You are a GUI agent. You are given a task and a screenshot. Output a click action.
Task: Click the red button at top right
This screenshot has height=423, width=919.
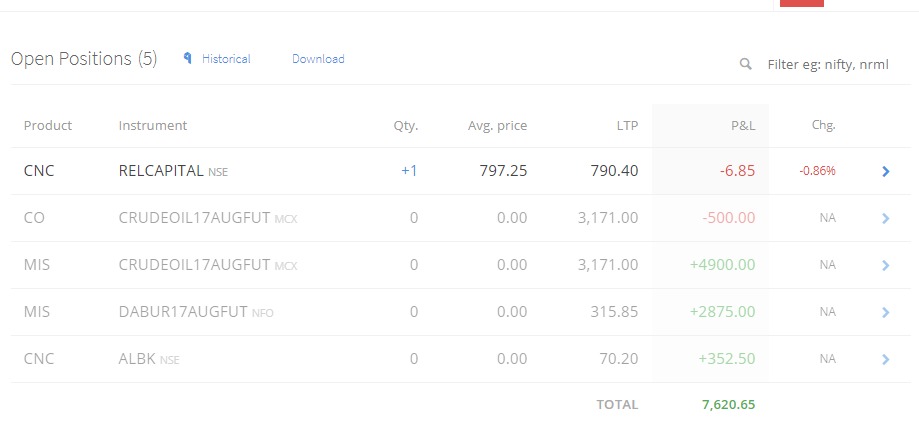pyautogui.click(x=802, y=3)
